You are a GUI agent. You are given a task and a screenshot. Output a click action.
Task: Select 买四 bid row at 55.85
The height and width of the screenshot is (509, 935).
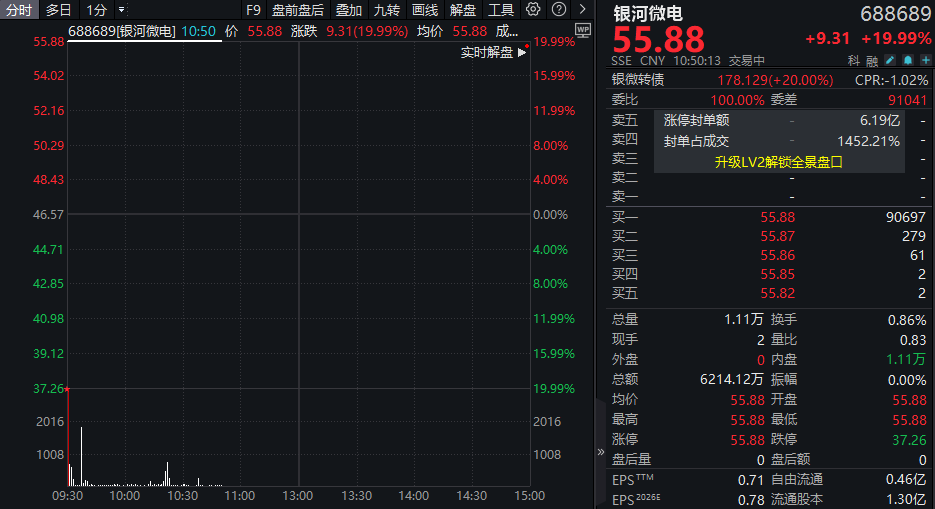769,274
